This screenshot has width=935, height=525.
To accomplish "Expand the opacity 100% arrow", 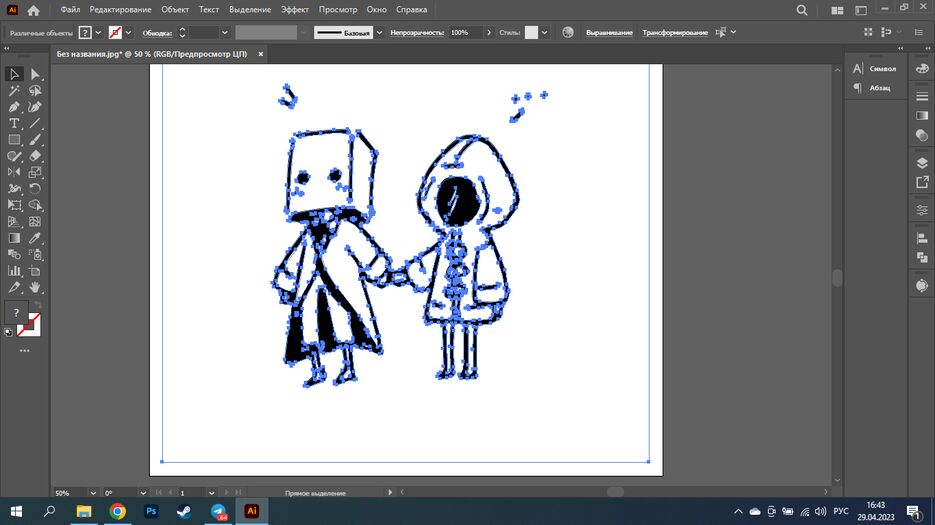I will click(x=489, y=33).
